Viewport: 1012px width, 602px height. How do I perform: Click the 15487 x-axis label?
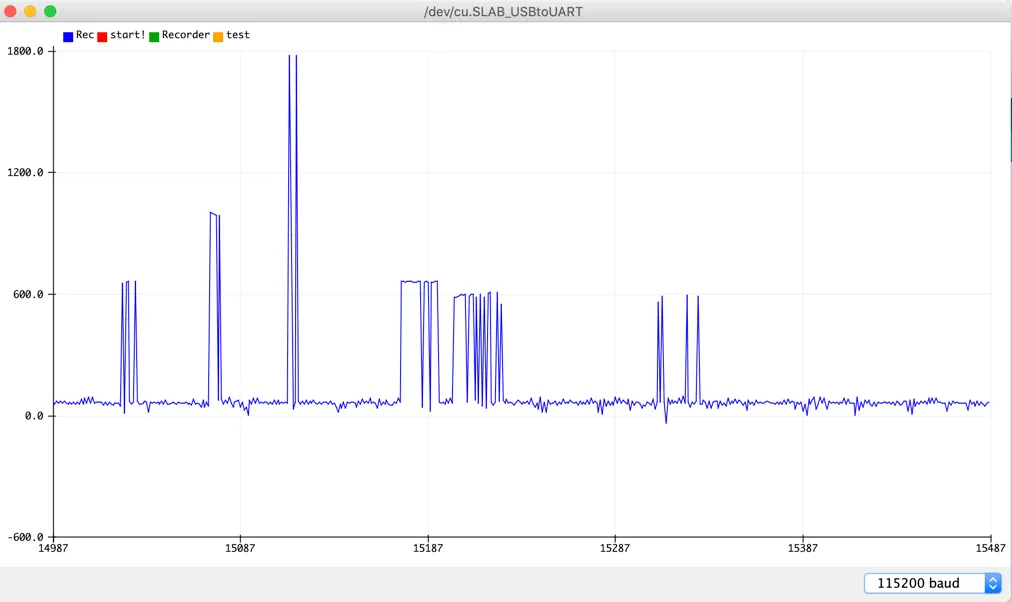pyautogui.click(x=990, y=548)
